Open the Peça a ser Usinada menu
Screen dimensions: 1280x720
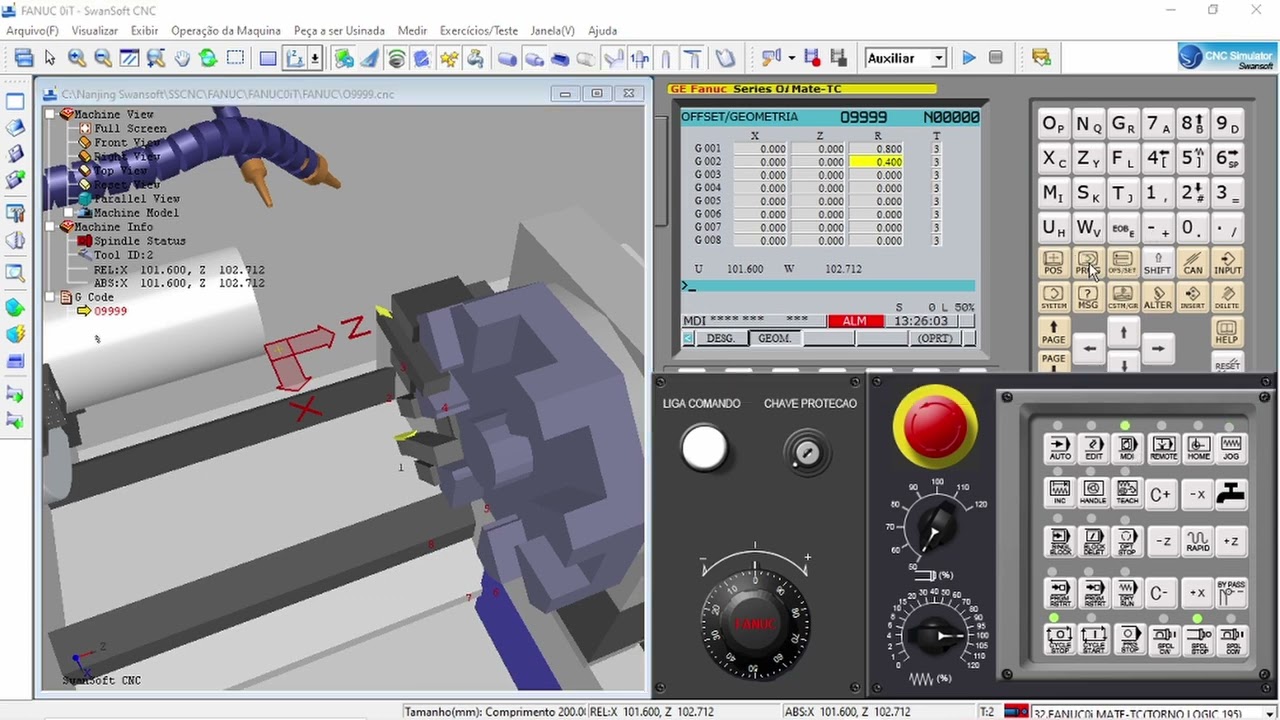click(x=339, y=31)
